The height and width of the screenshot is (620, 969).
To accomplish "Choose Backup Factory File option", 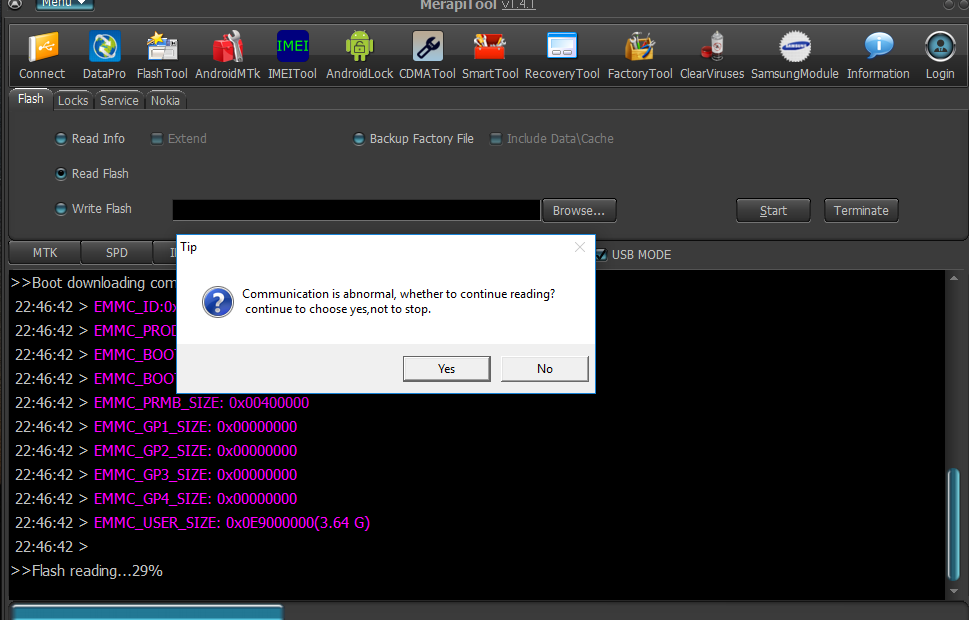I will coord(358,139).
